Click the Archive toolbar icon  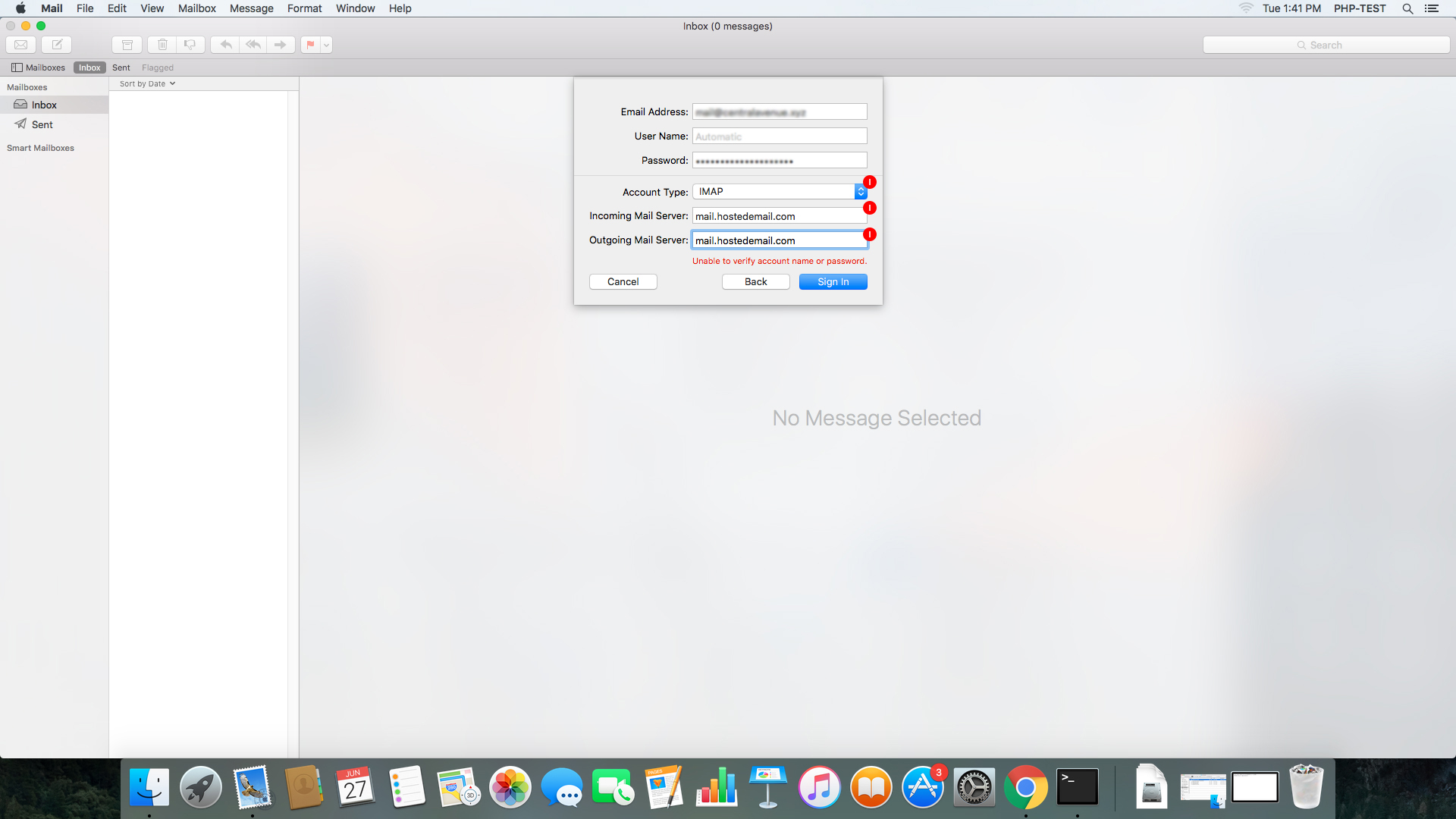pyautogui.click(x=127, y=45)
